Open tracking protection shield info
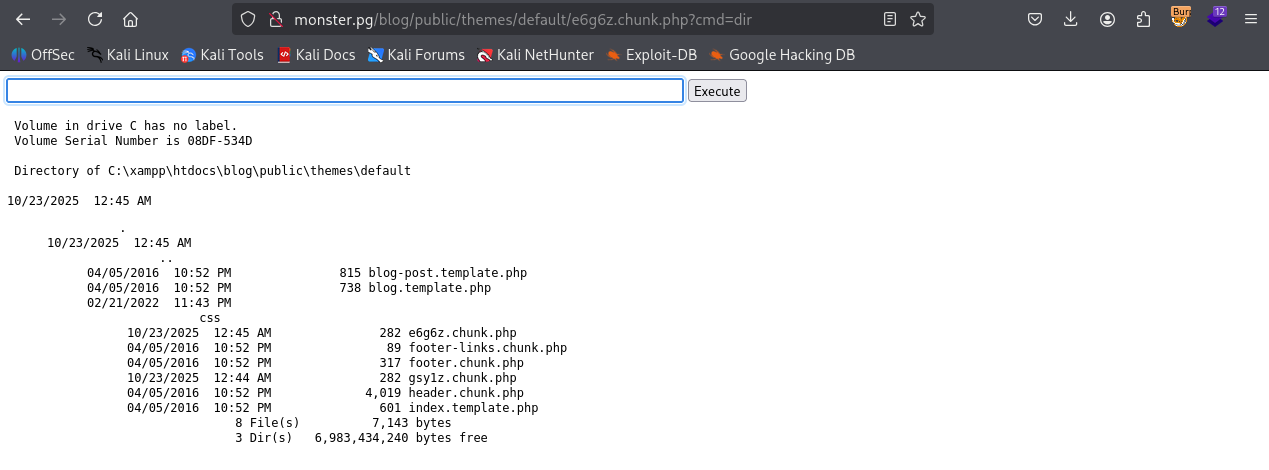Image resolution: width=1269 pixels, height=470 pixels. click(x=248, y=19)
